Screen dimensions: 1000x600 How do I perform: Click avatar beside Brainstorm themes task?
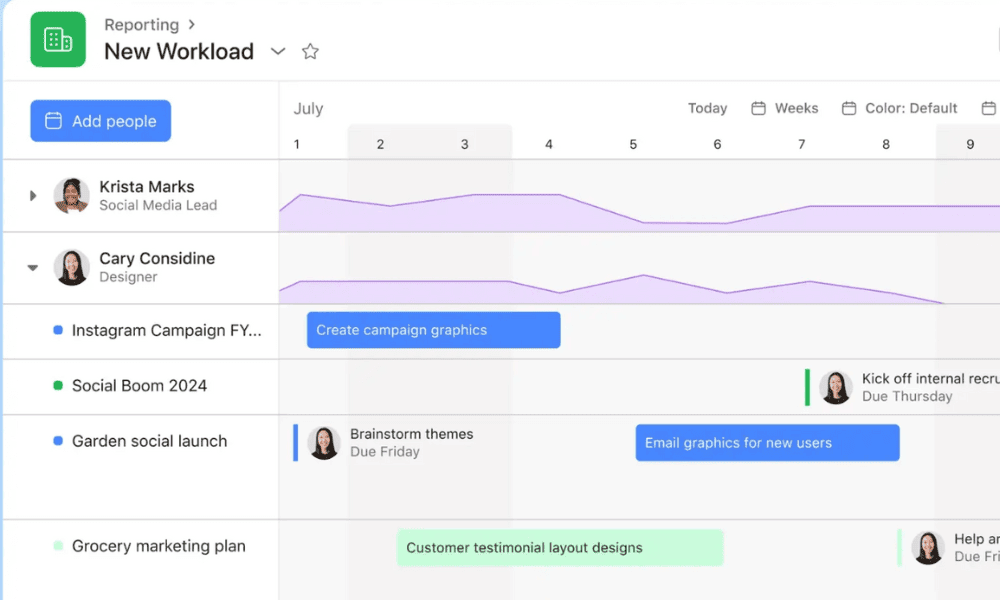coord(324,443)
